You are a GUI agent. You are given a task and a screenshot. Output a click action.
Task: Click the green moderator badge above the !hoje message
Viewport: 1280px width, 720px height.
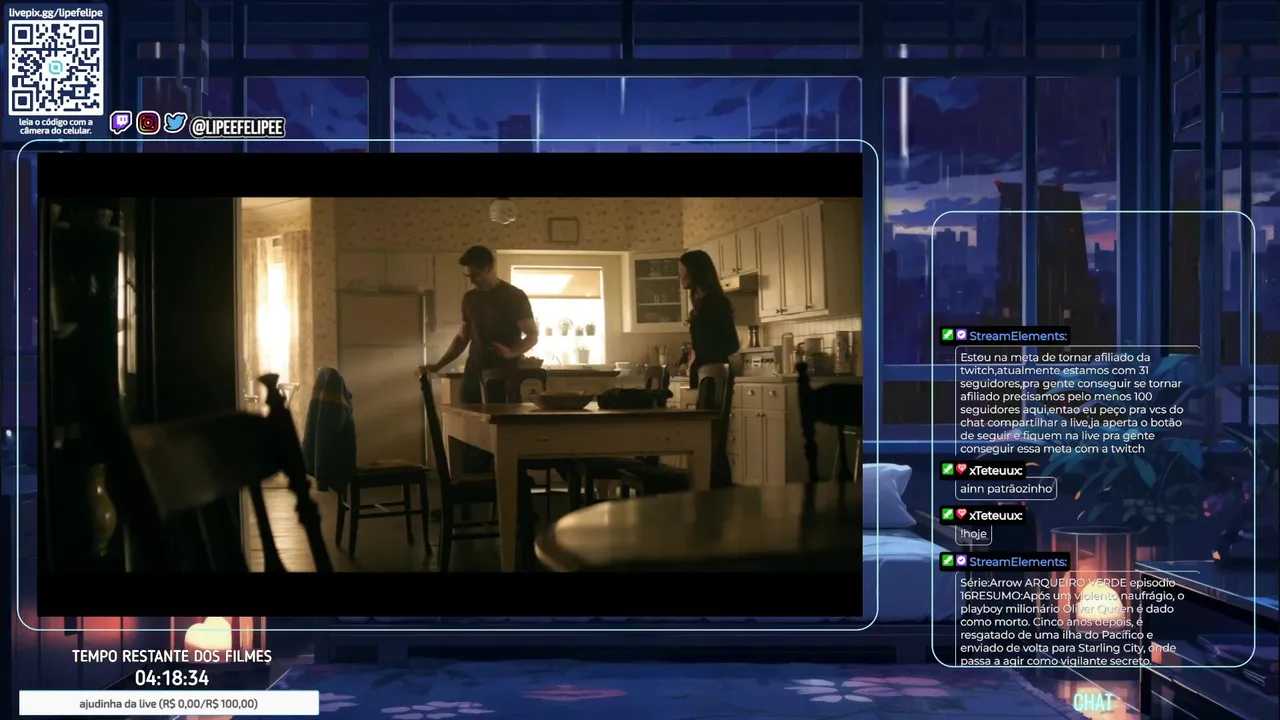(947, 514)
